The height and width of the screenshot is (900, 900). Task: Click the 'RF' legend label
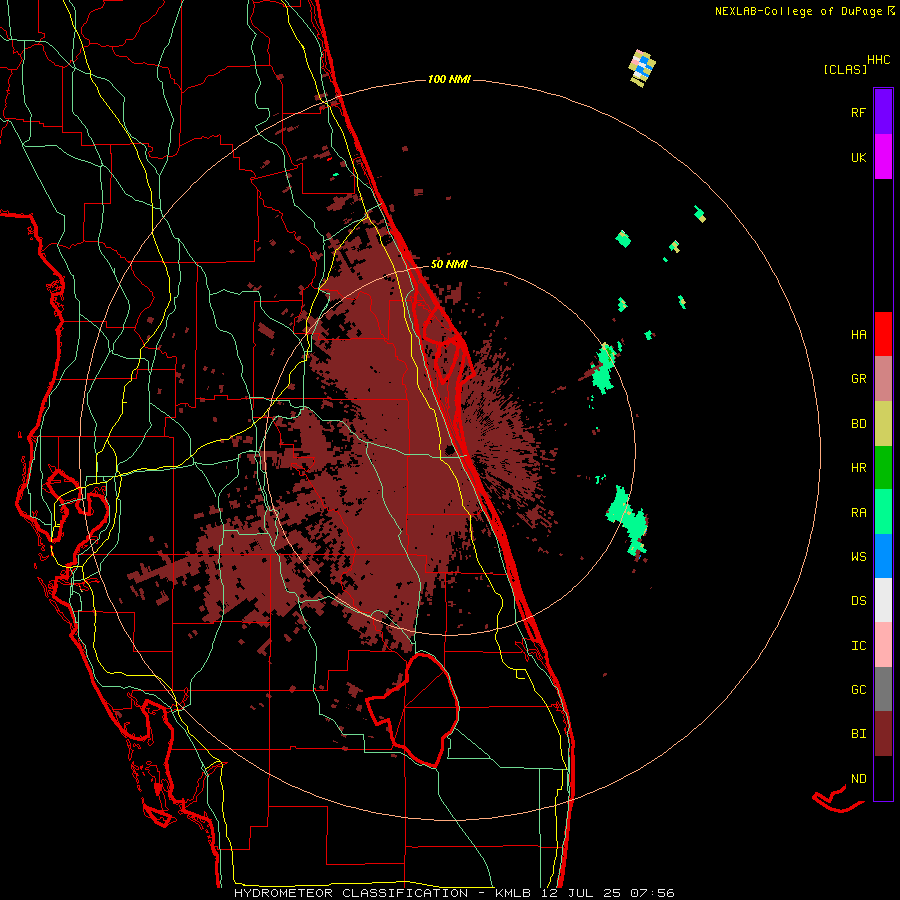[x=858, y=112]
